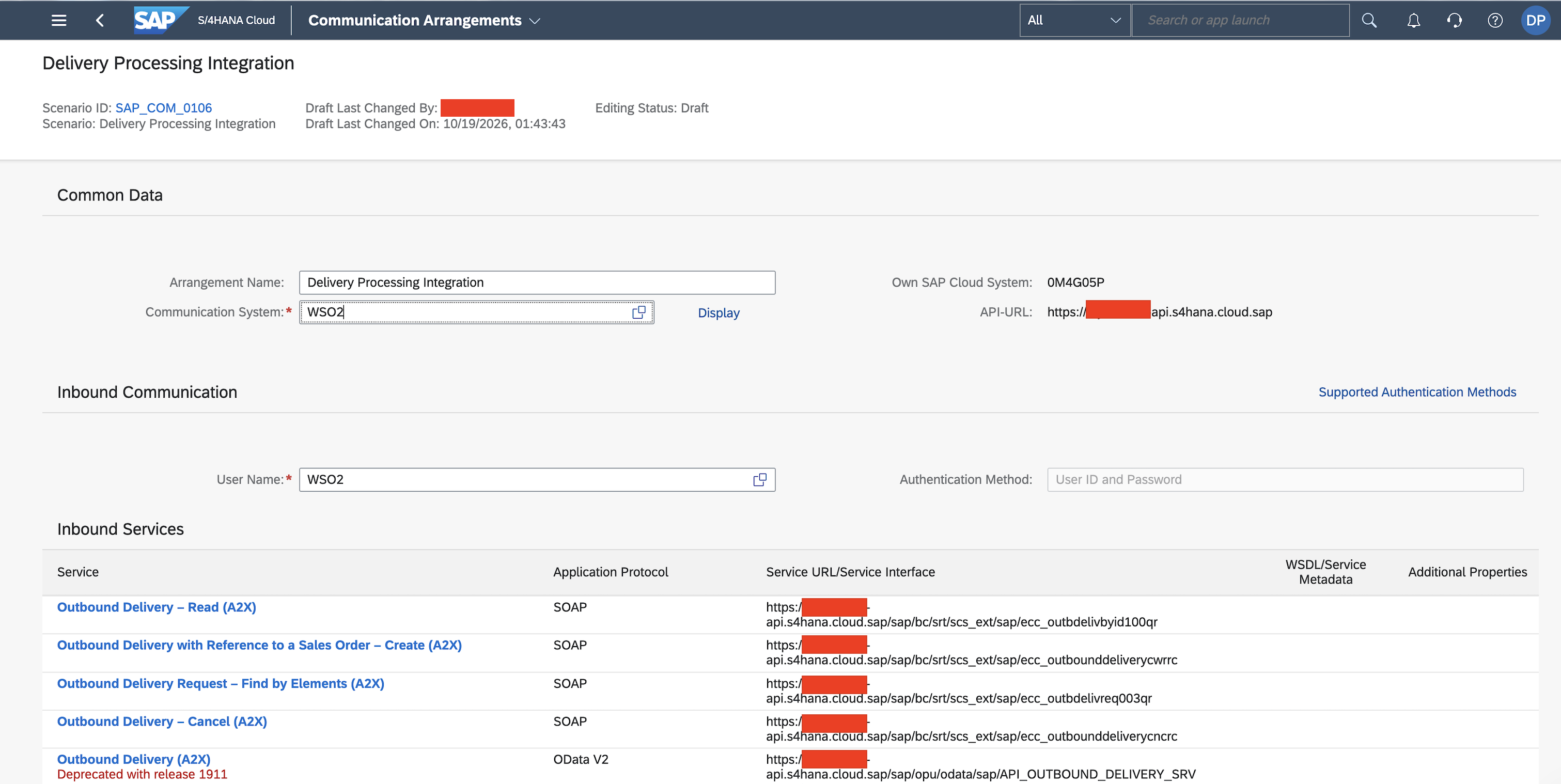Click the Display link

(718, 312)
